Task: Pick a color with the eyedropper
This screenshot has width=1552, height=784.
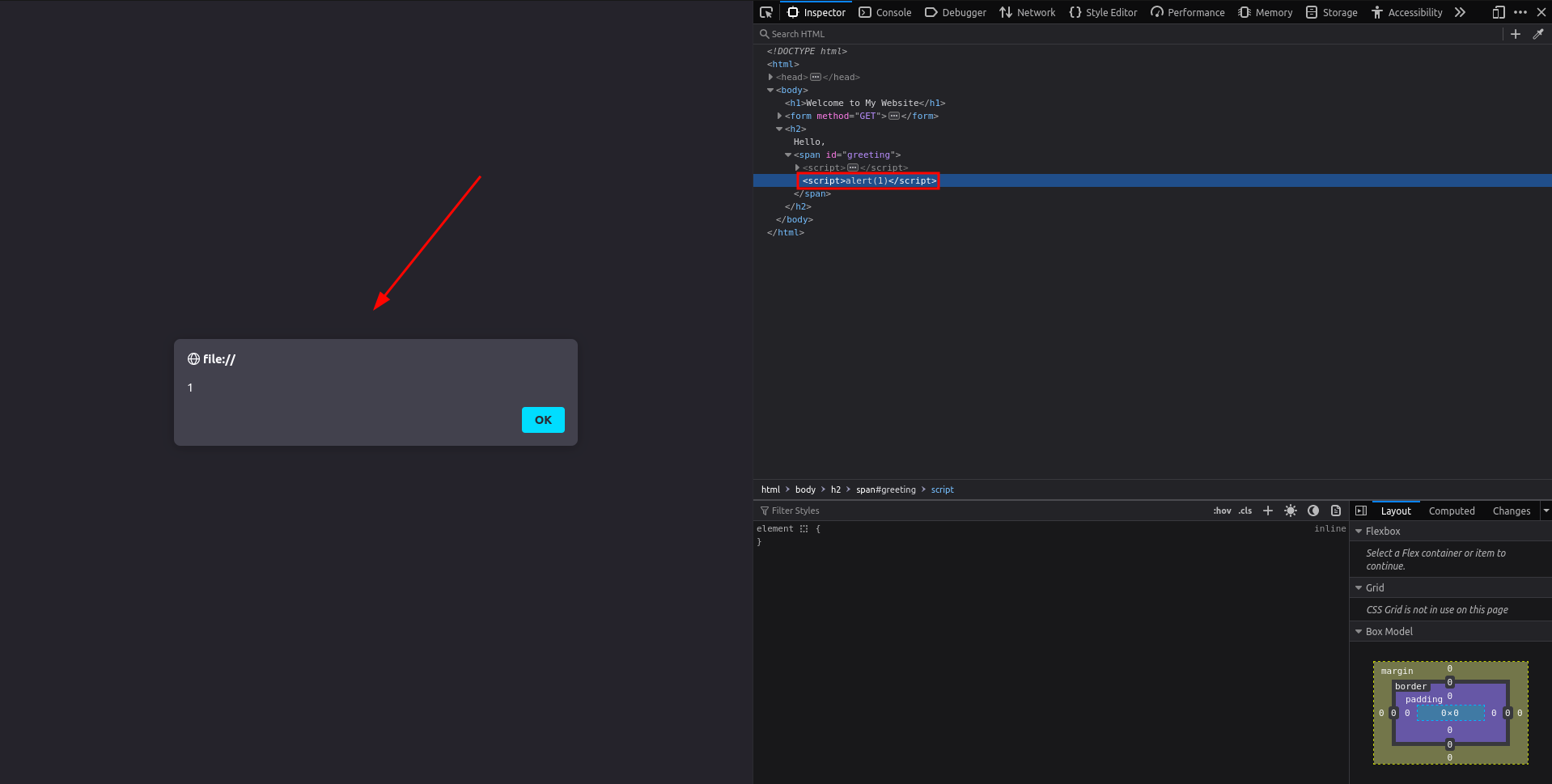Action: point(1537,34)
